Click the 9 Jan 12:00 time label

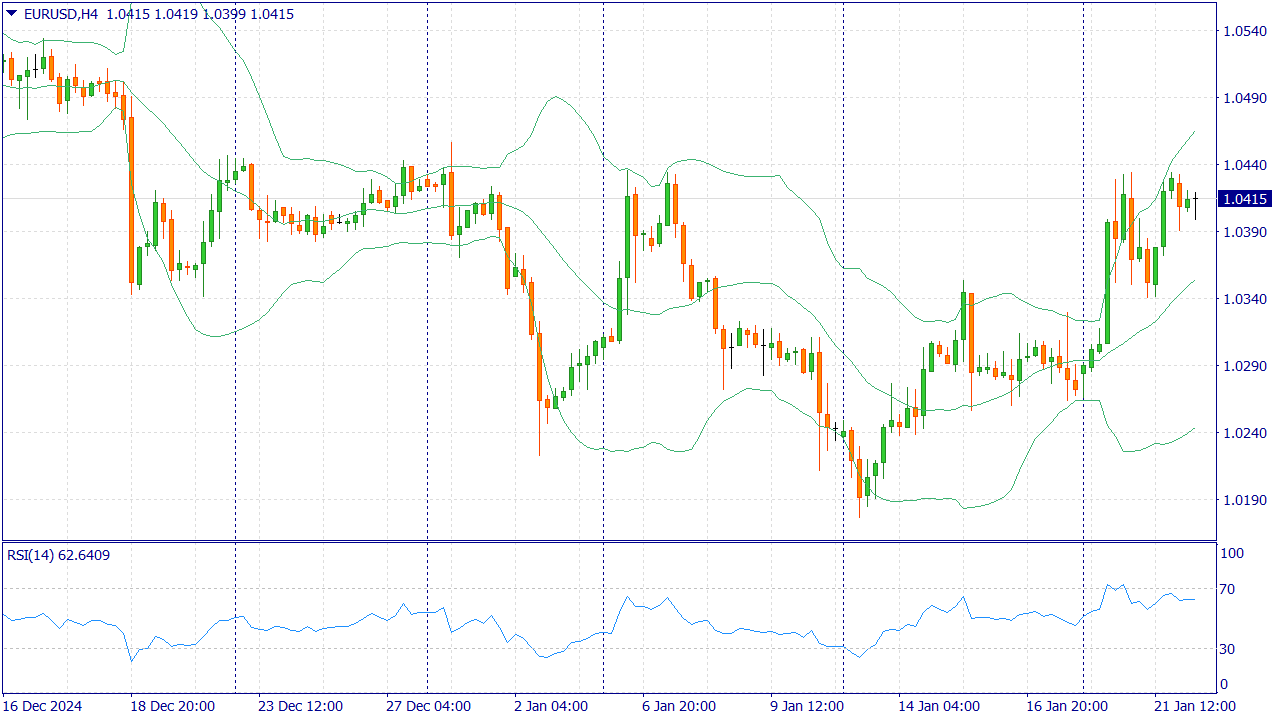807,706
